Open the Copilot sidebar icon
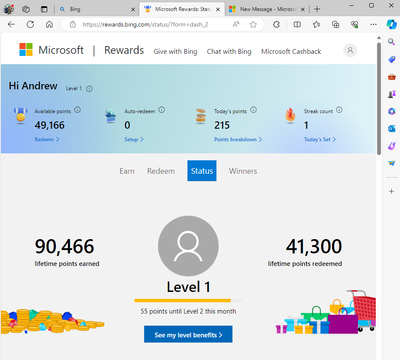 pyautogui.click(x=391, y=24)
